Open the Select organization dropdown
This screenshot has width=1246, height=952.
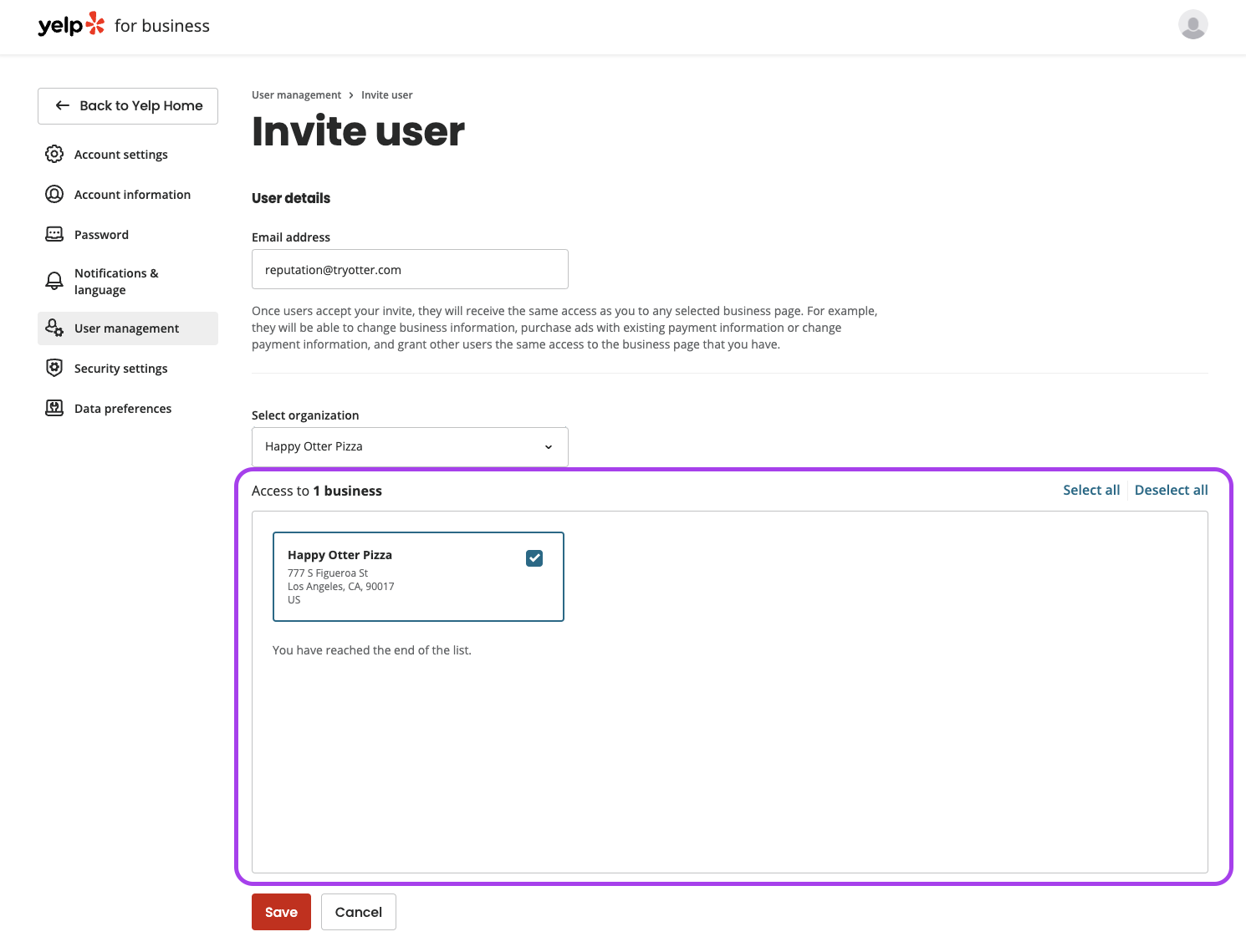[410, 446]
